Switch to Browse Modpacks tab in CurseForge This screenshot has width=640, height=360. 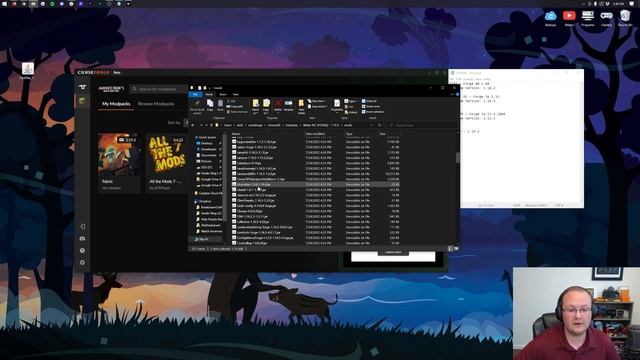point(156,104)
